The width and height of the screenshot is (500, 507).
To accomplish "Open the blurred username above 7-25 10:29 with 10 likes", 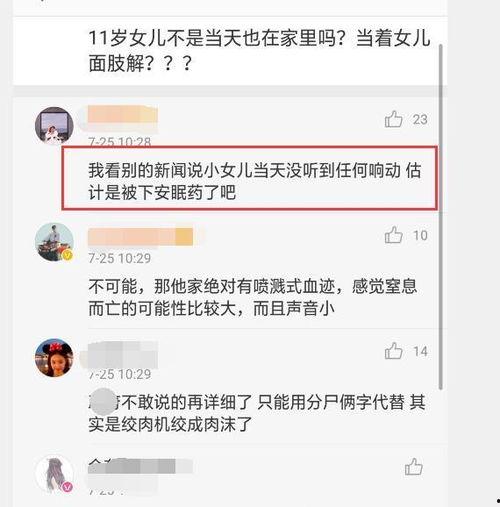I will [140, 237].
